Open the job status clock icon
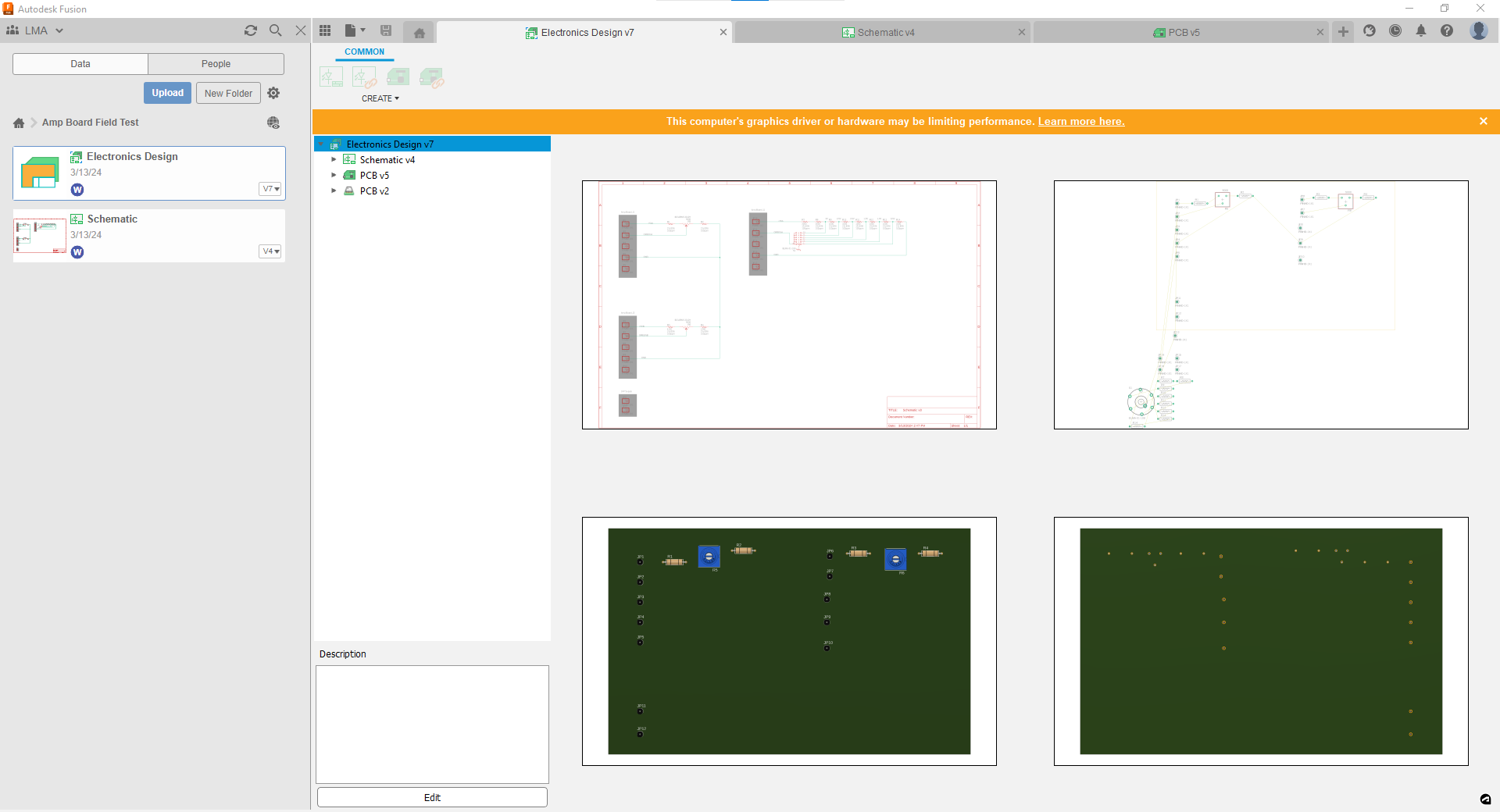Viewport: 1500px width, 812px height. [1396, 31]
